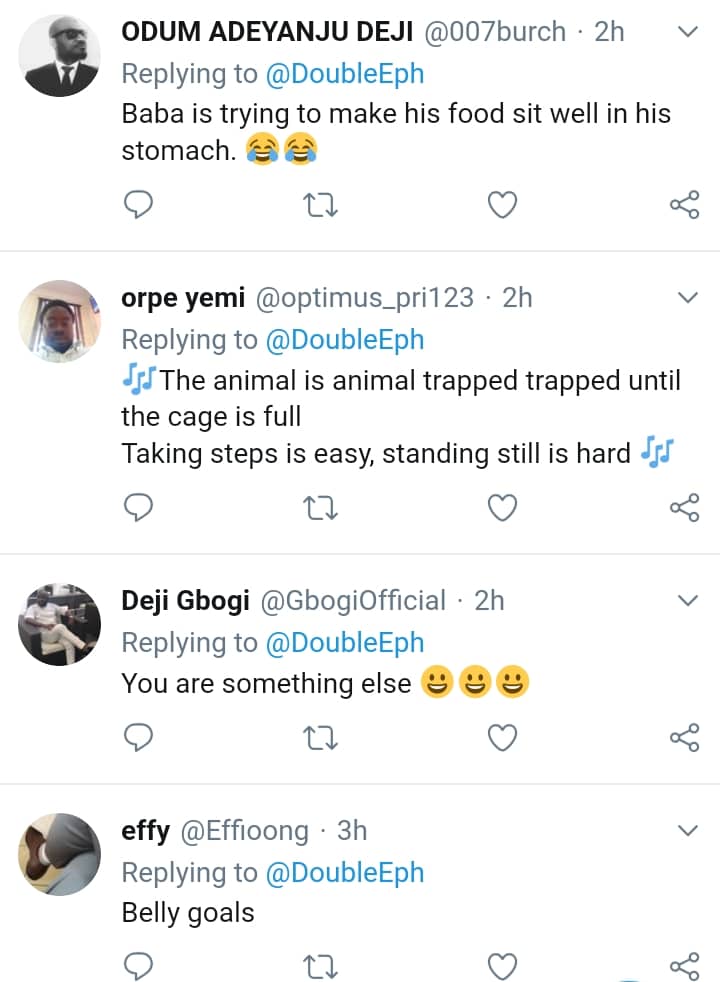Reply to orpe yemi's tweet
Screen dimensions: 720x982
click(x=138, y=509)
